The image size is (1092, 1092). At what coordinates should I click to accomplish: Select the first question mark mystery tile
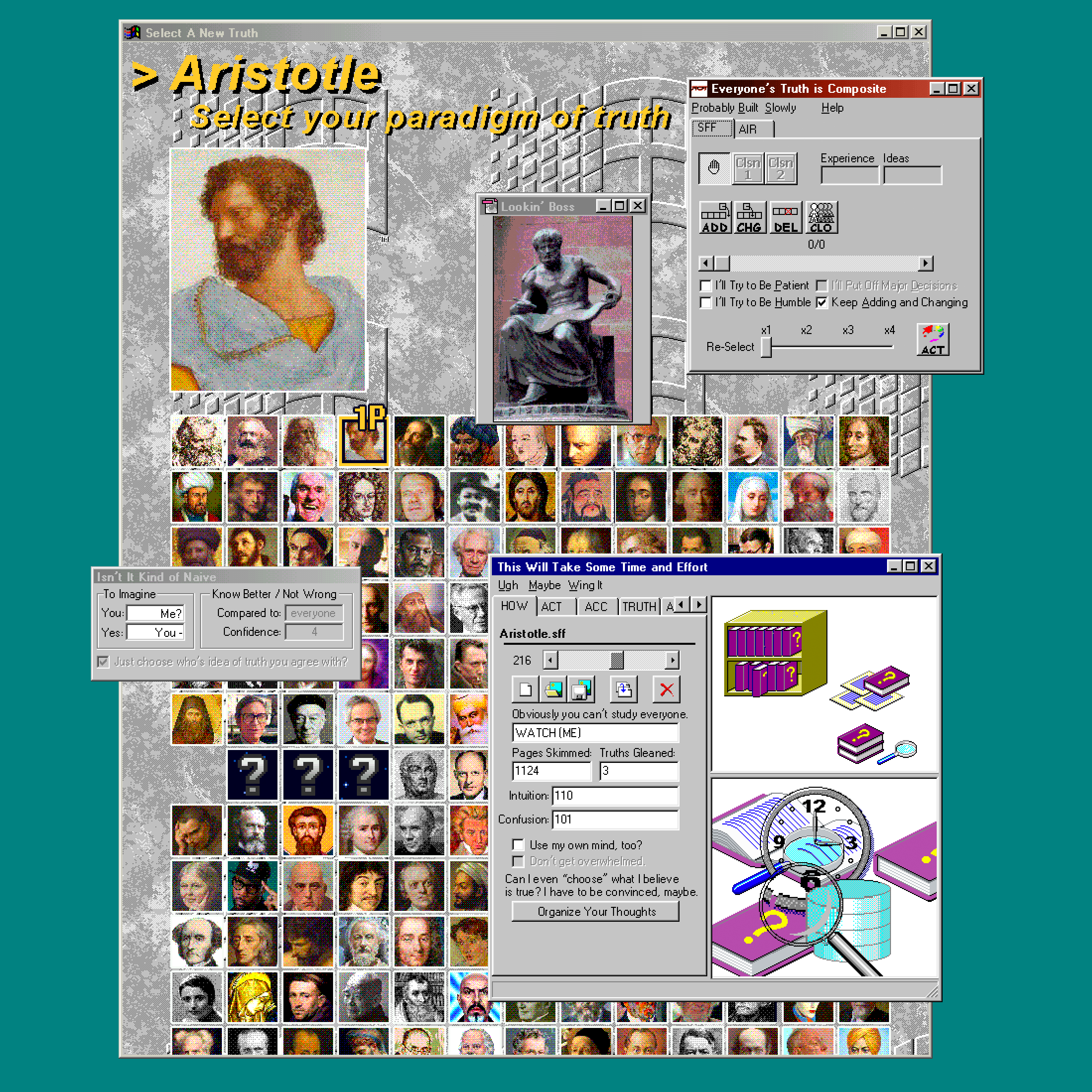(252, 774)
